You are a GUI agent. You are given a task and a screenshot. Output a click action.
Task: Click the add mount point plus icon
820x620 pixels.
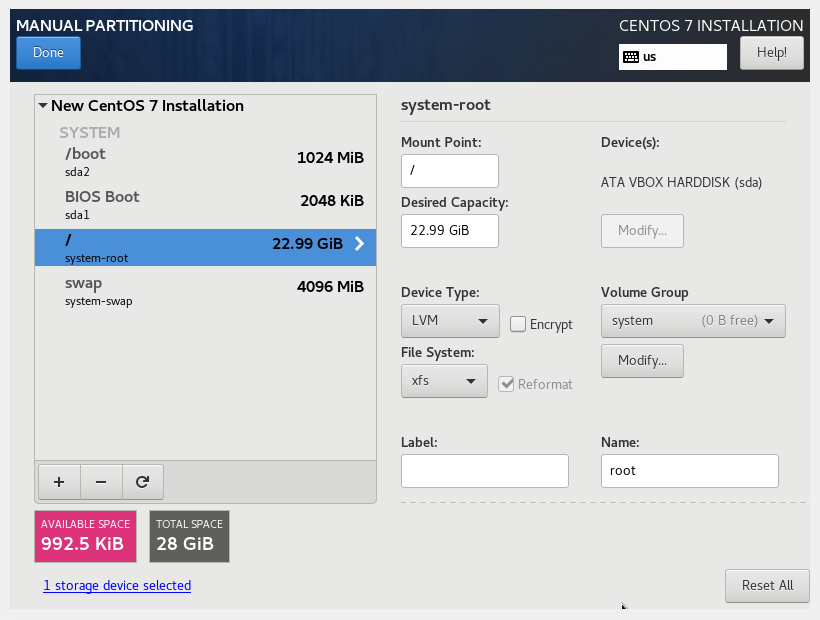pos(59,481)
